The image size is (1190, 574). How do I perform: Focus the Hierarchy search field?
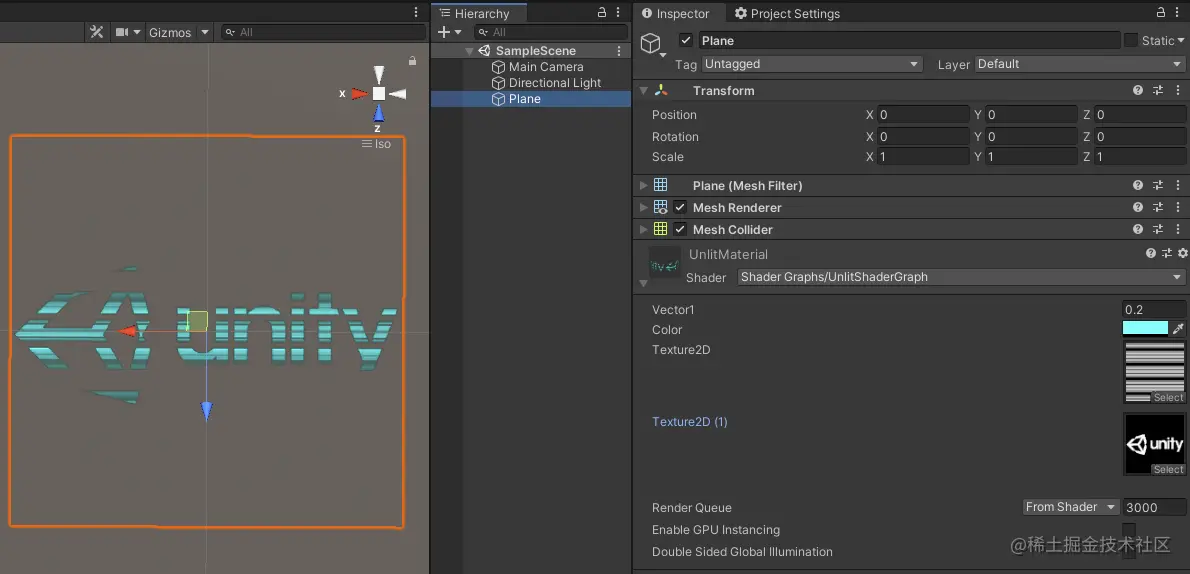pos(551,32)
